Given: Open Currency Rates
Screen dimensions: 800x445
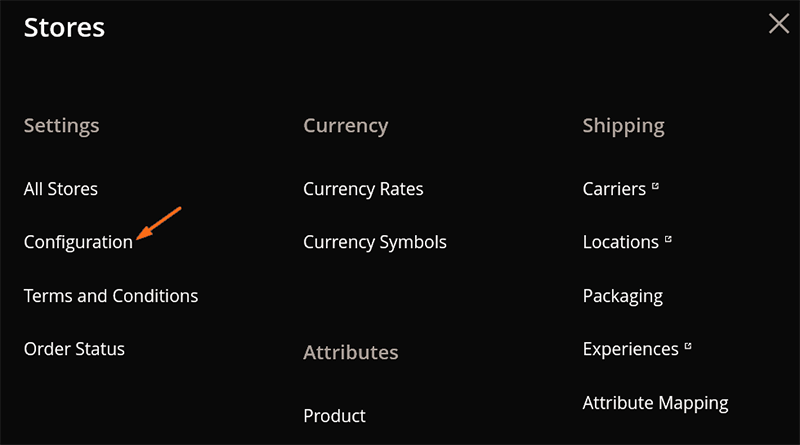Looking at the screenshot, I should [363, 189].
